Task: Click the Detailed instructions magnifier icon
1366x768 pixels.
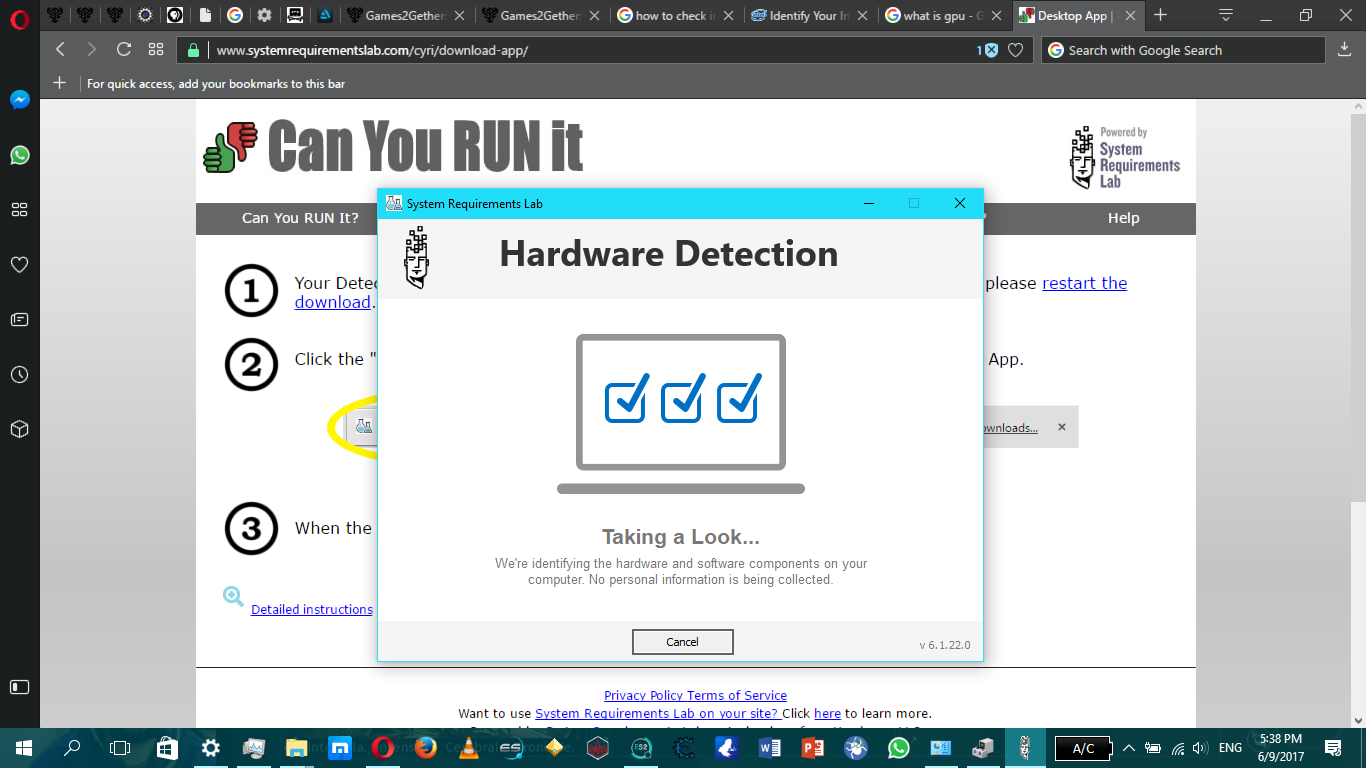Action: 233,597
